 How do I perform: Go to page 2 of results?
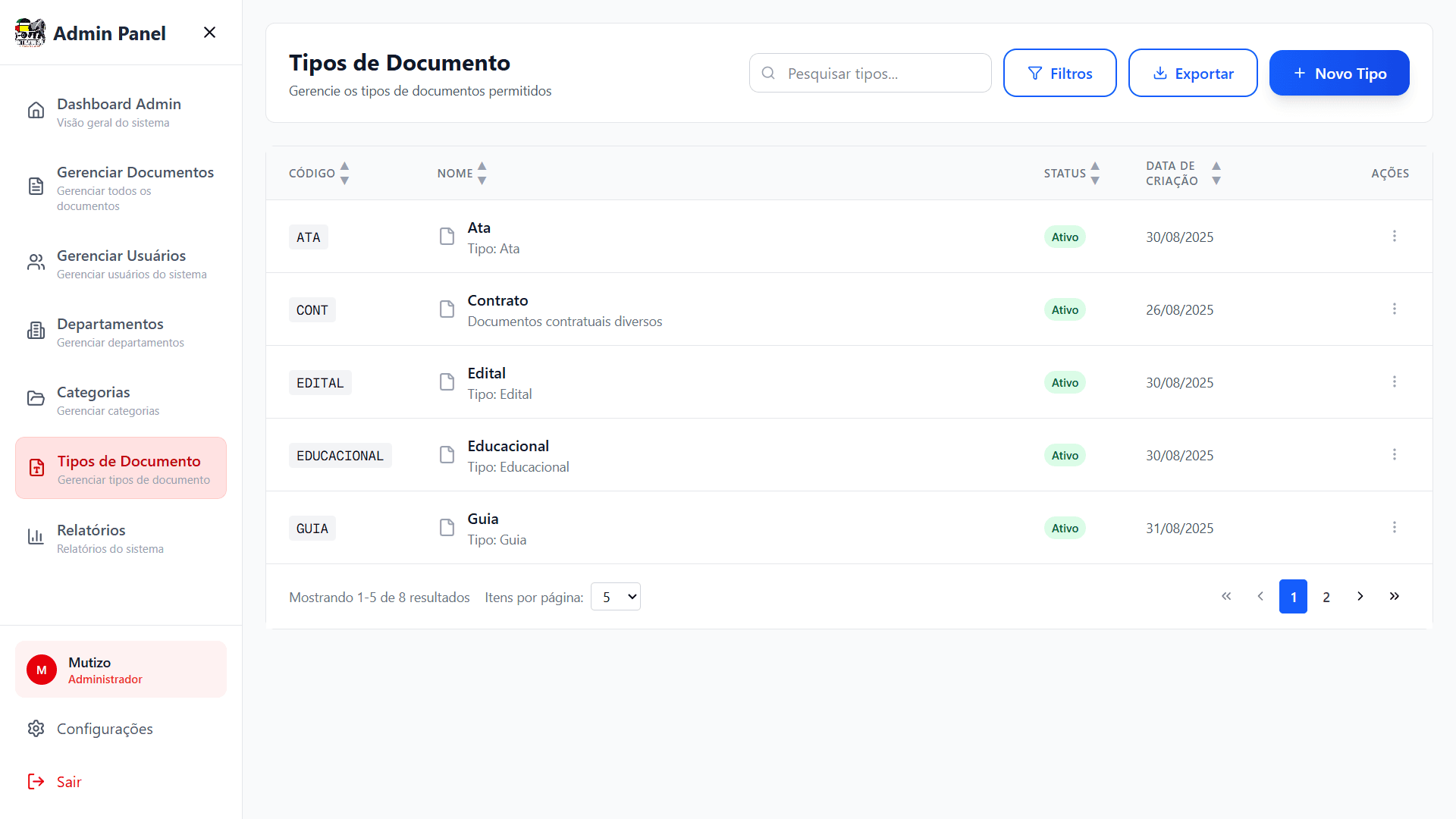(x=1326, y=597)
